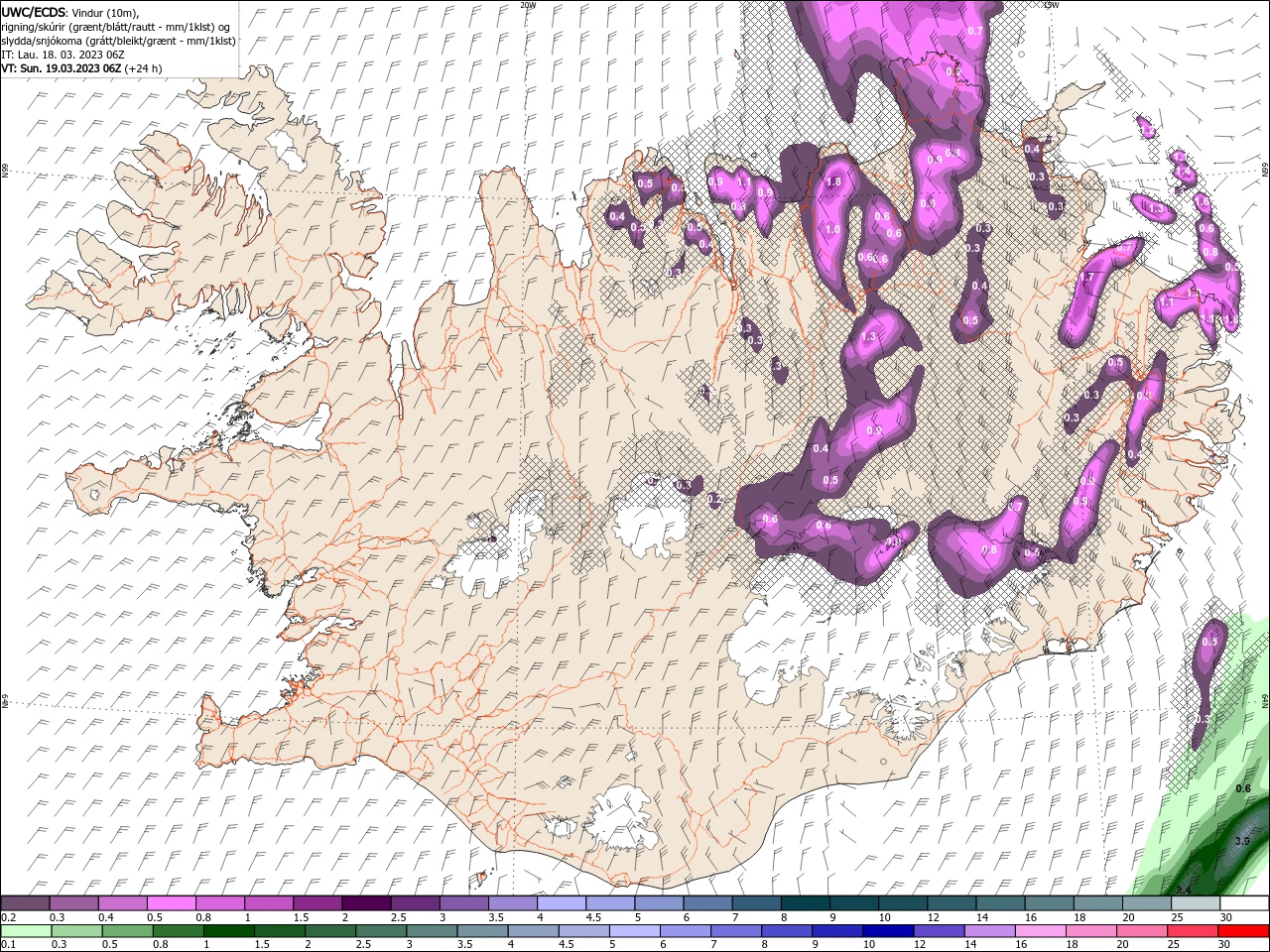Click the medium green 0.8 swatch in bottom legend row
Viewport: 1270px width, 952px height.
click(178, 931)
